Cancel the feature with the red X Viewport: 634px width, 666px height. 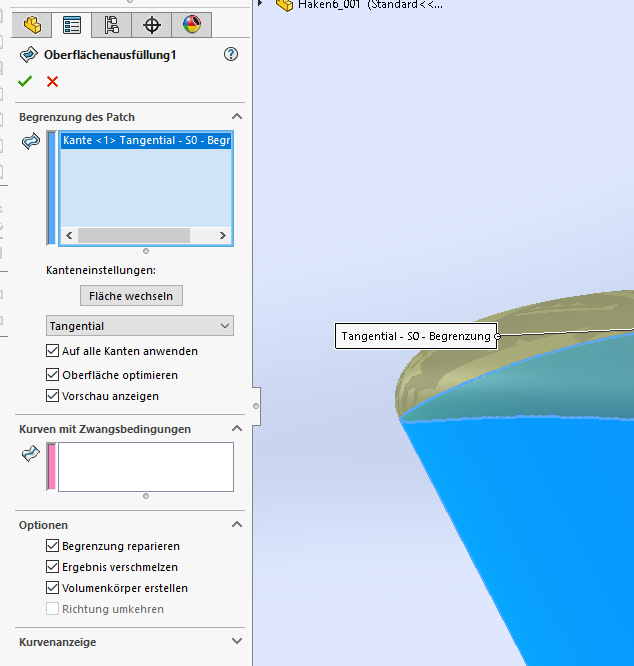coord(53,81)
